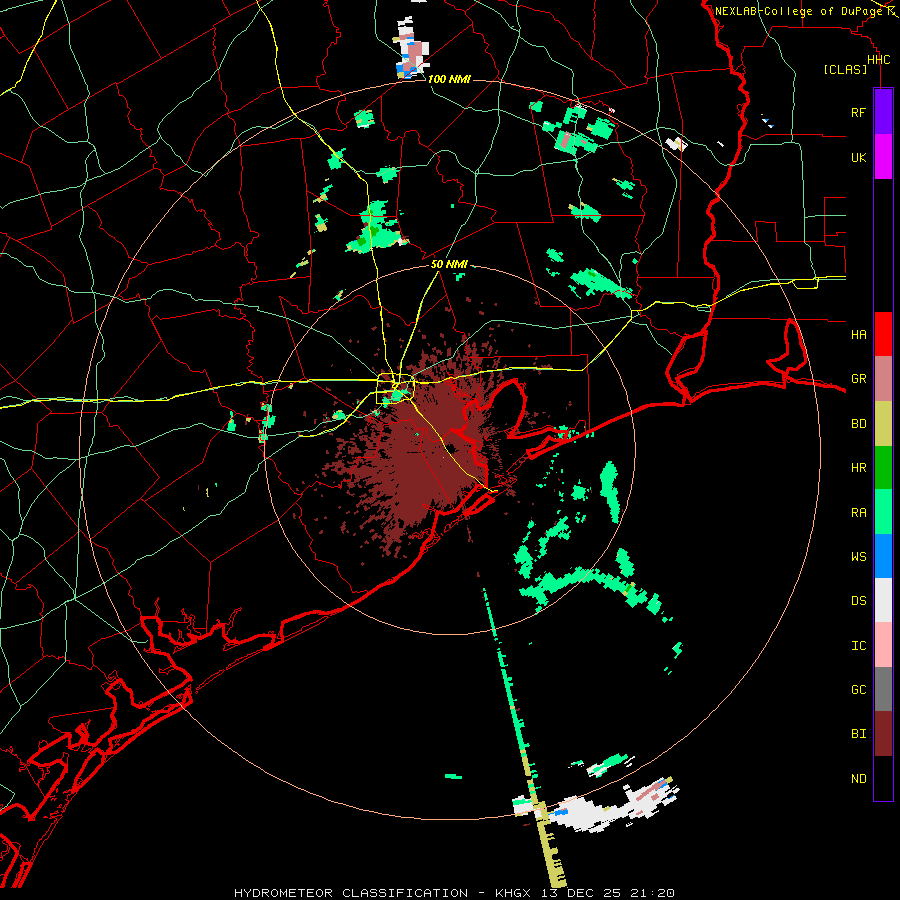Click the BI legend label

pos(858,734)
